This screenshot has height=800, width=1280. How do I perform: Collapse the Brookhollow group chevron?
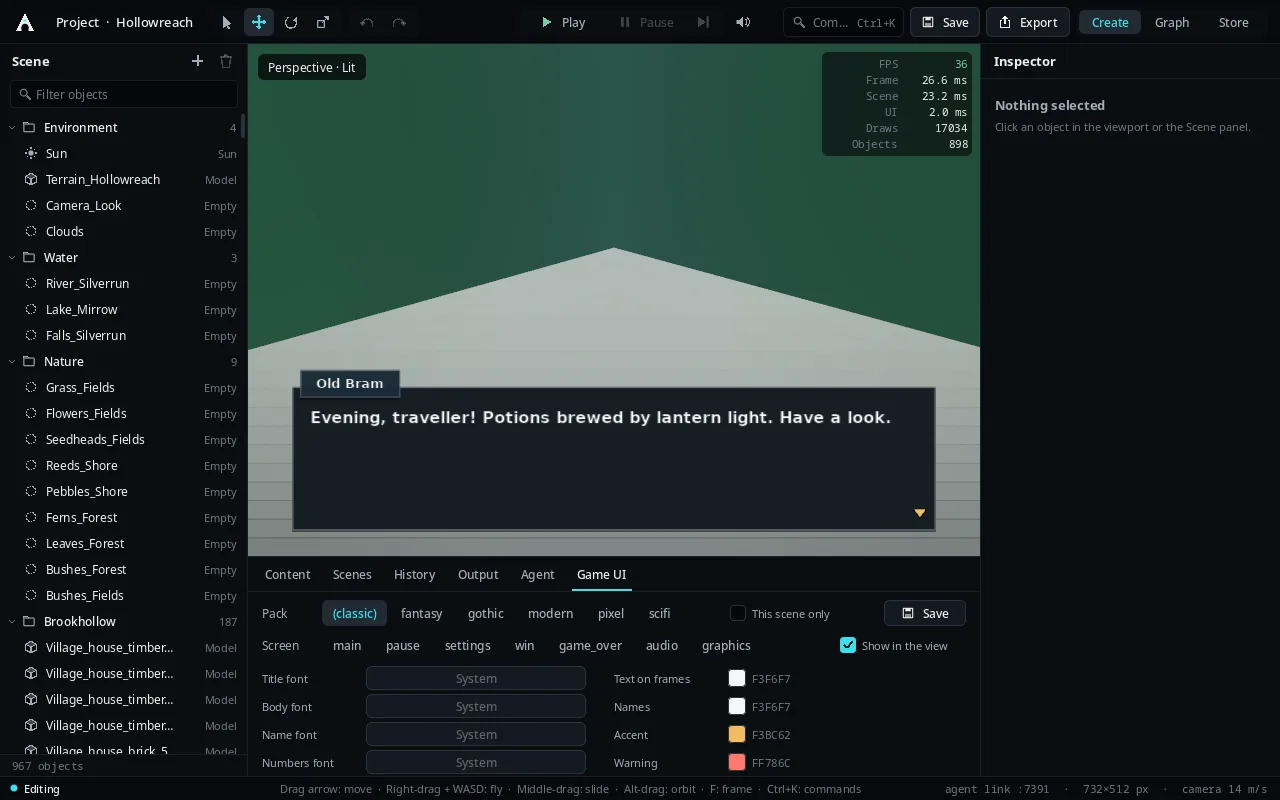[x=12, y=621]
